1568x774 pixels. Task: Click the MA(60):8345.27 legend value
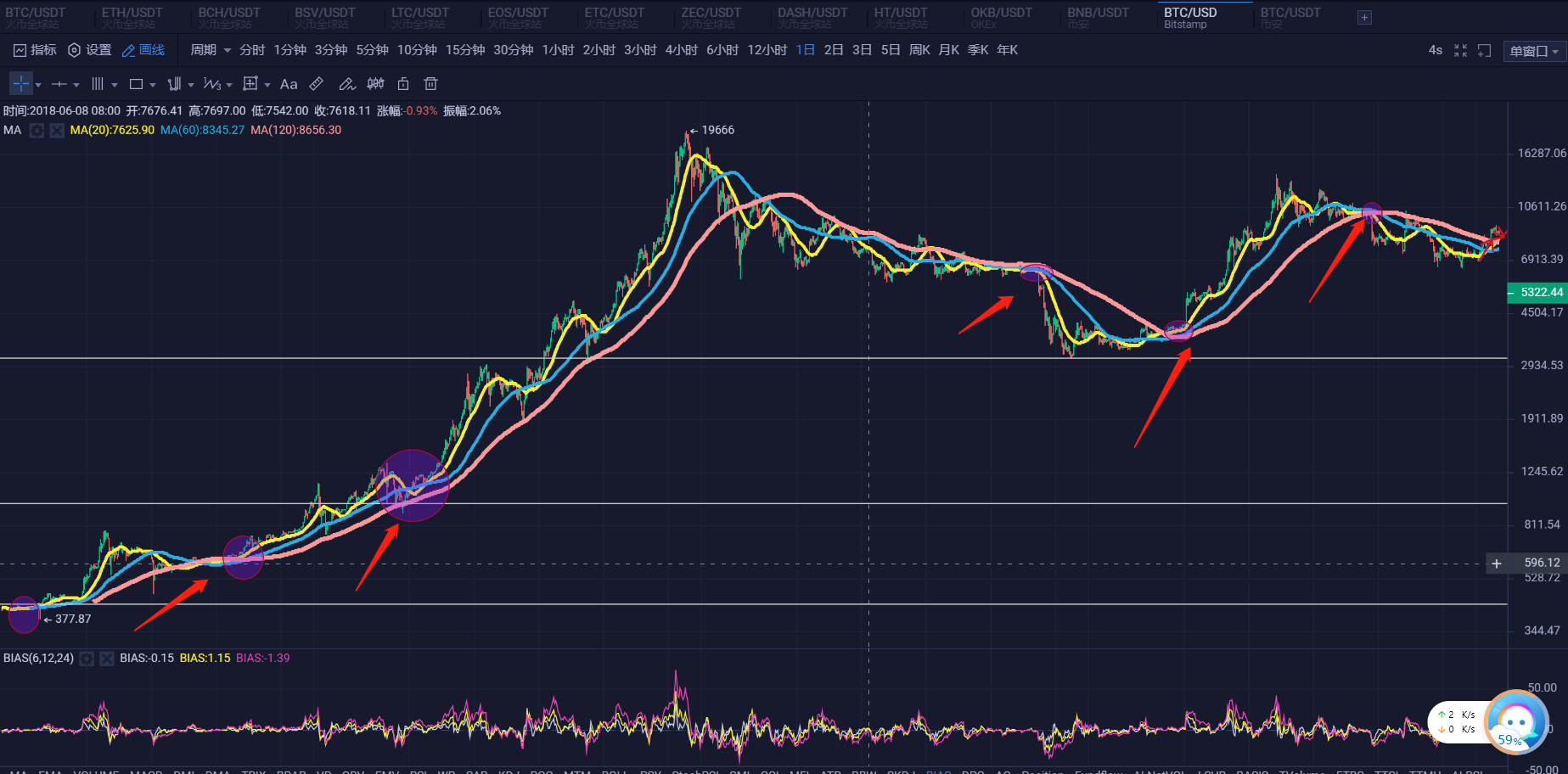(202, 131)
